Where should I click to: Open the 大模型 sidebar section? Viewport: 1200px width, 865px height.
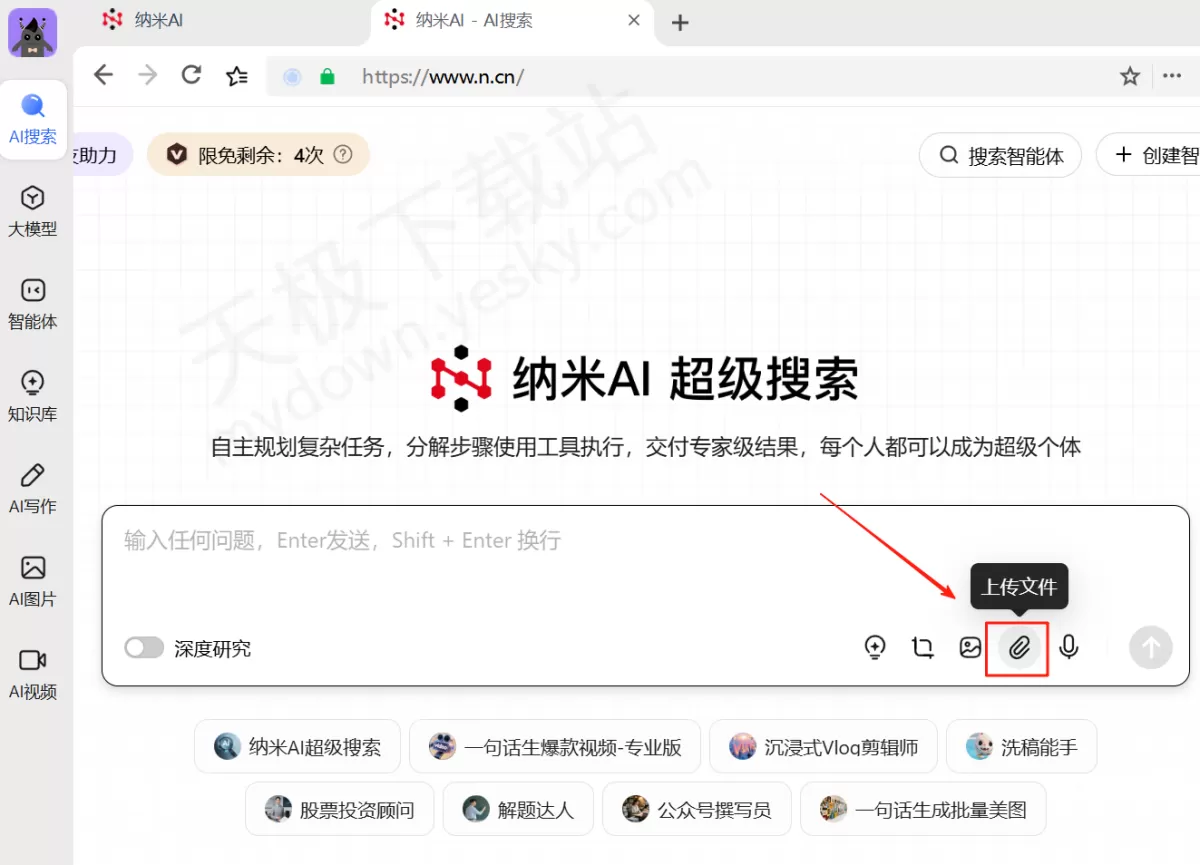pyautogui.click(x=33, y=212)
